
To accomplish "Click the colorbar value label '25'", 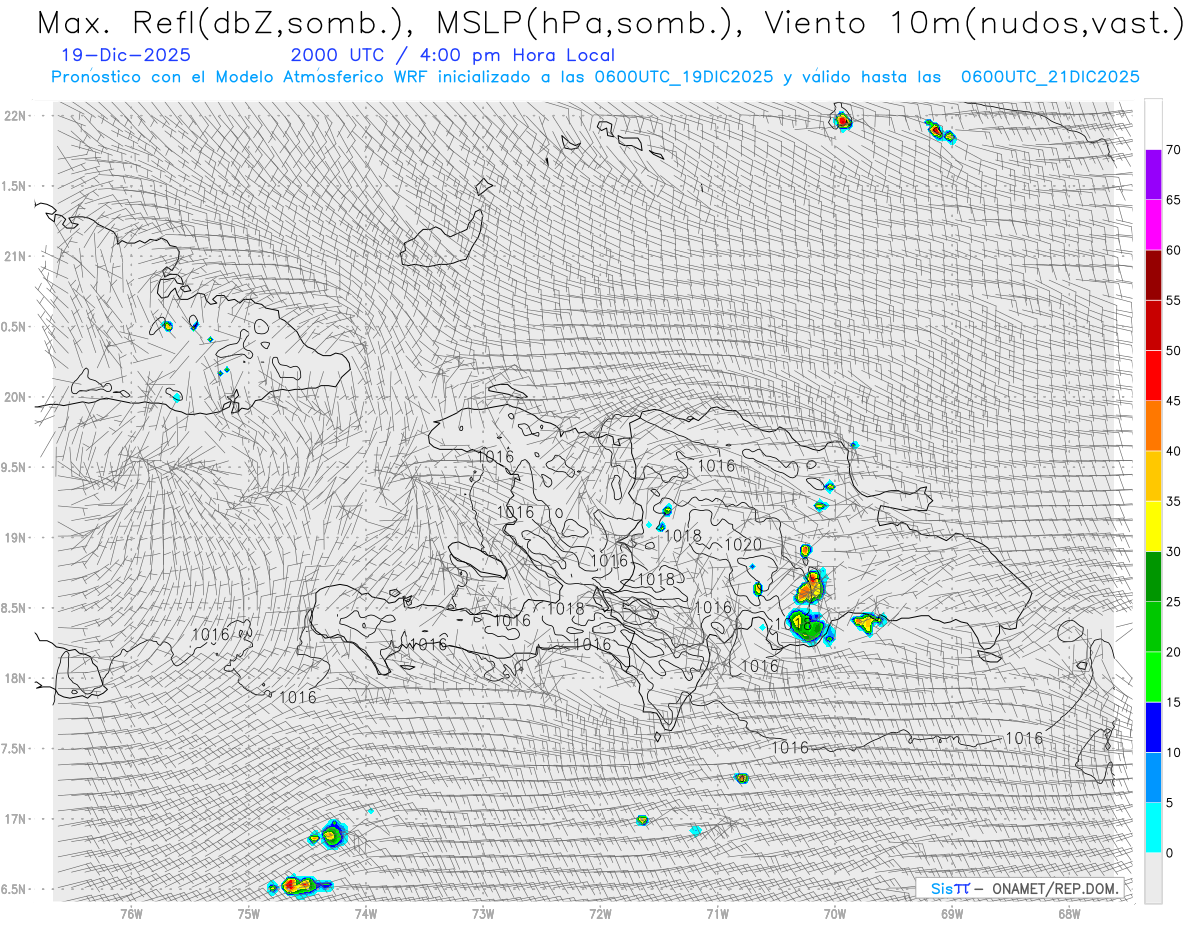I will click(x=1173, y=602).
